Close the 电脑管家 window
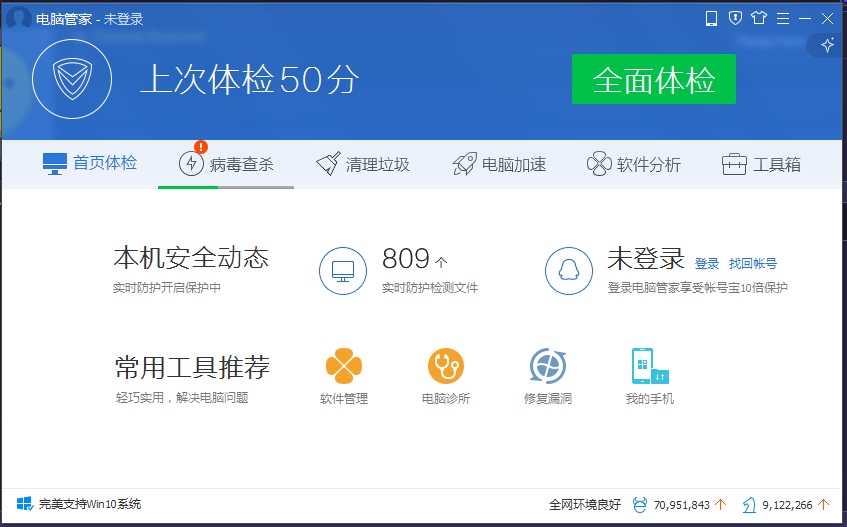This screenshot has height=527, width=847. coord(827,19)
